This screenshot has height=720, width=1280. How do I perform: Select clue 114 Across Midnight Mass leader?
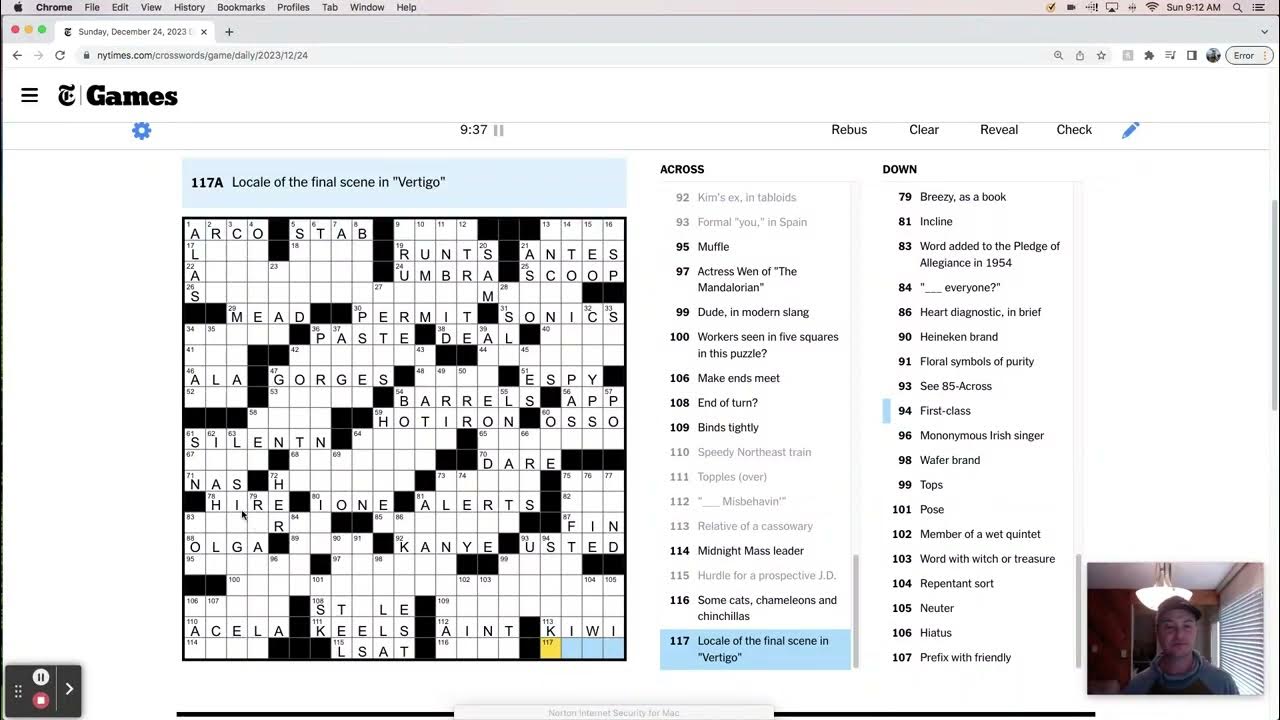[755, 551]
